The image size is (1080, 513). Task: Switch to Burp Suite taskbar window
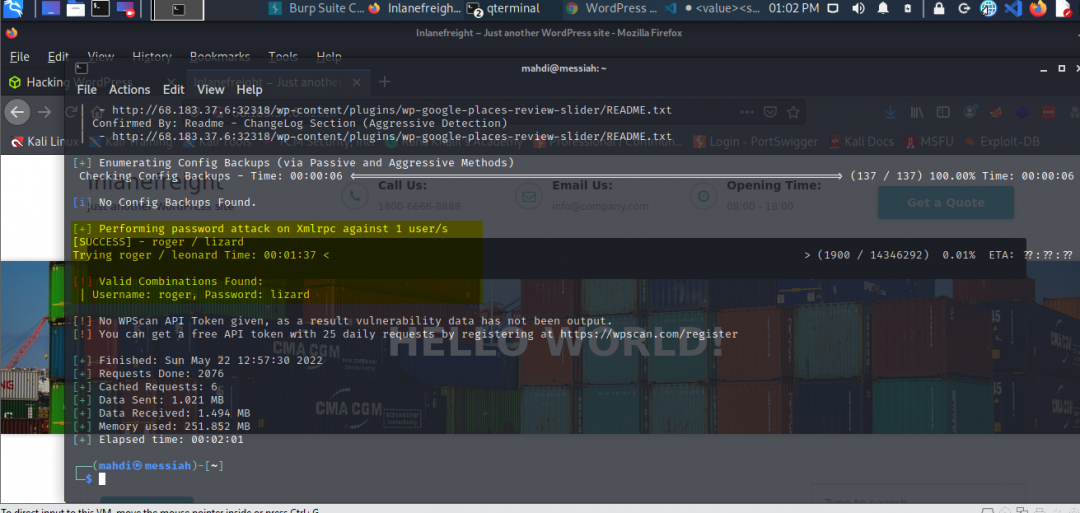tap(316, 9)
